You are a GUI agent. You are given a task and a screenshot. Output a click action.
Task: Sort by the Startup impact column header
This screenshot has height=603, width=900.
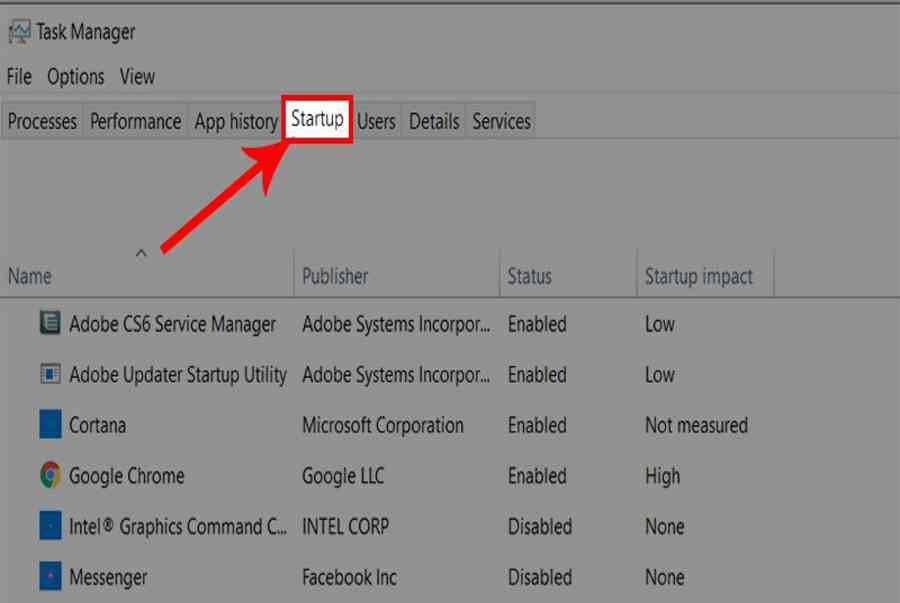pyautogui.click(x=699, y=276)
